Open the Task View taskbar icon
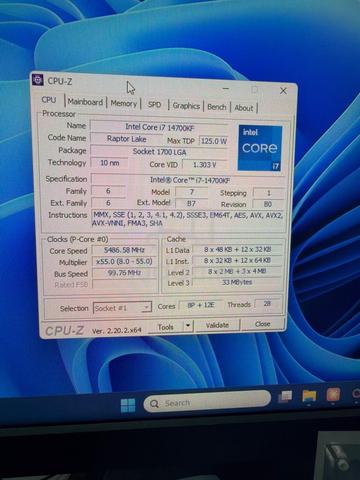 pyautogui.click(x=285, y=397)
